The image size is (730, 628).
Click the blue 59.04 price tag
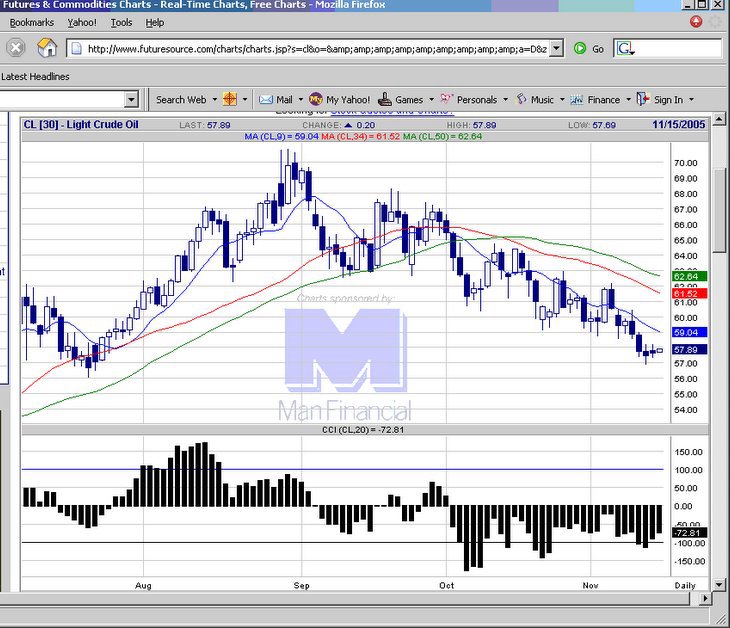(690, 332)
